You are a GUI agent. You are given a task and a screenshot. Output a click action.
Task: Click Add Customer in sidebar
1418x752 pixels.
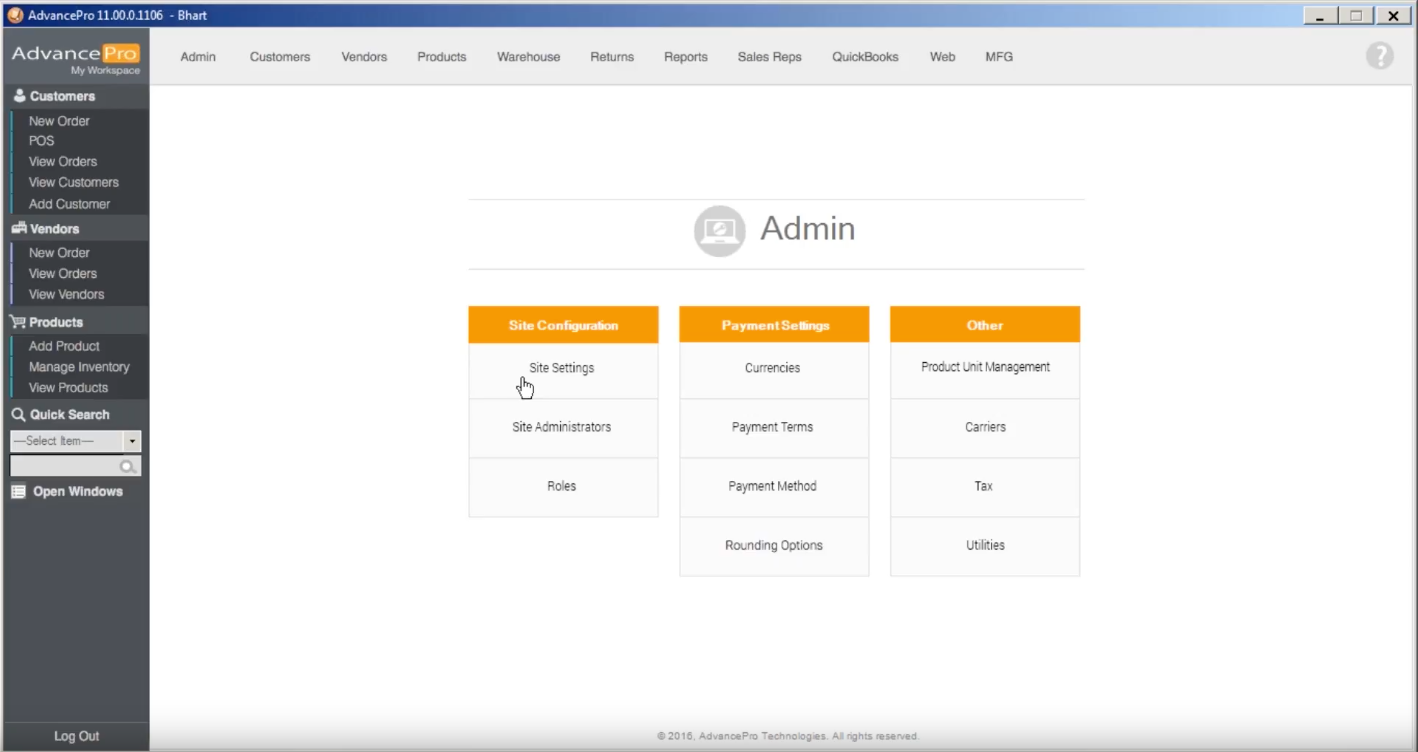[x=69, y=204]
